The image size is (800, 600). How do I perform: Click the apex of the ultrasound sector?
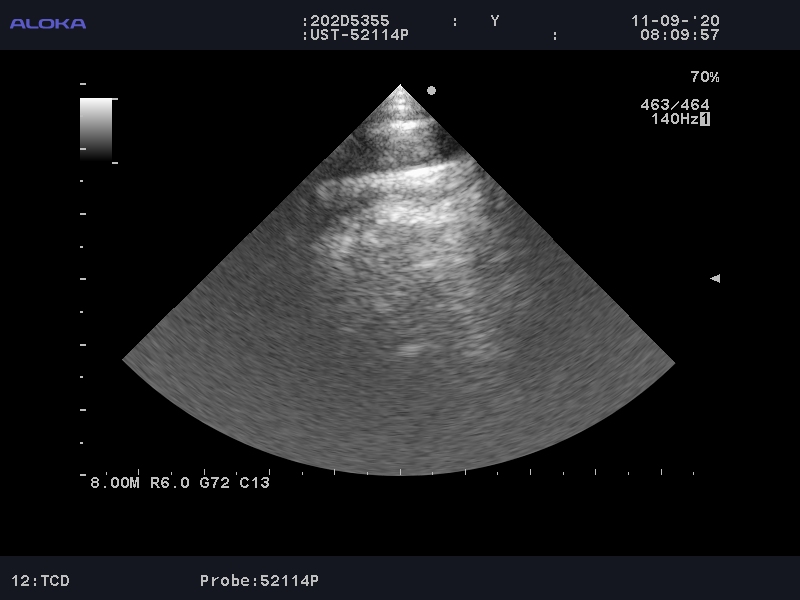click(x=400, y=87)
